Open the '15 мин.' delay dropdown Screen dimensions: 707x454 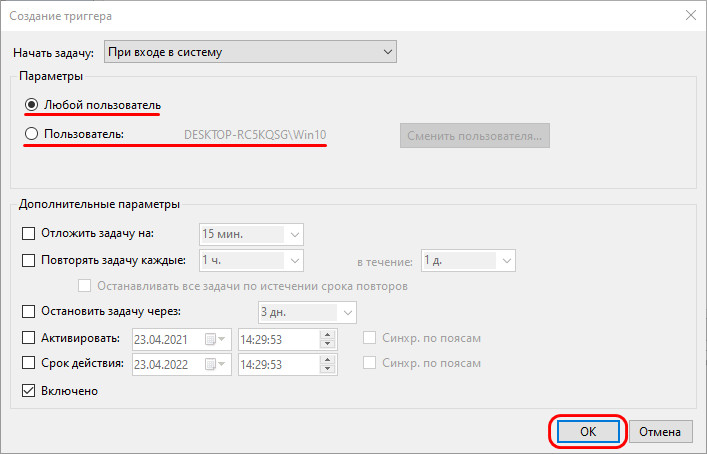coord(251,234)
